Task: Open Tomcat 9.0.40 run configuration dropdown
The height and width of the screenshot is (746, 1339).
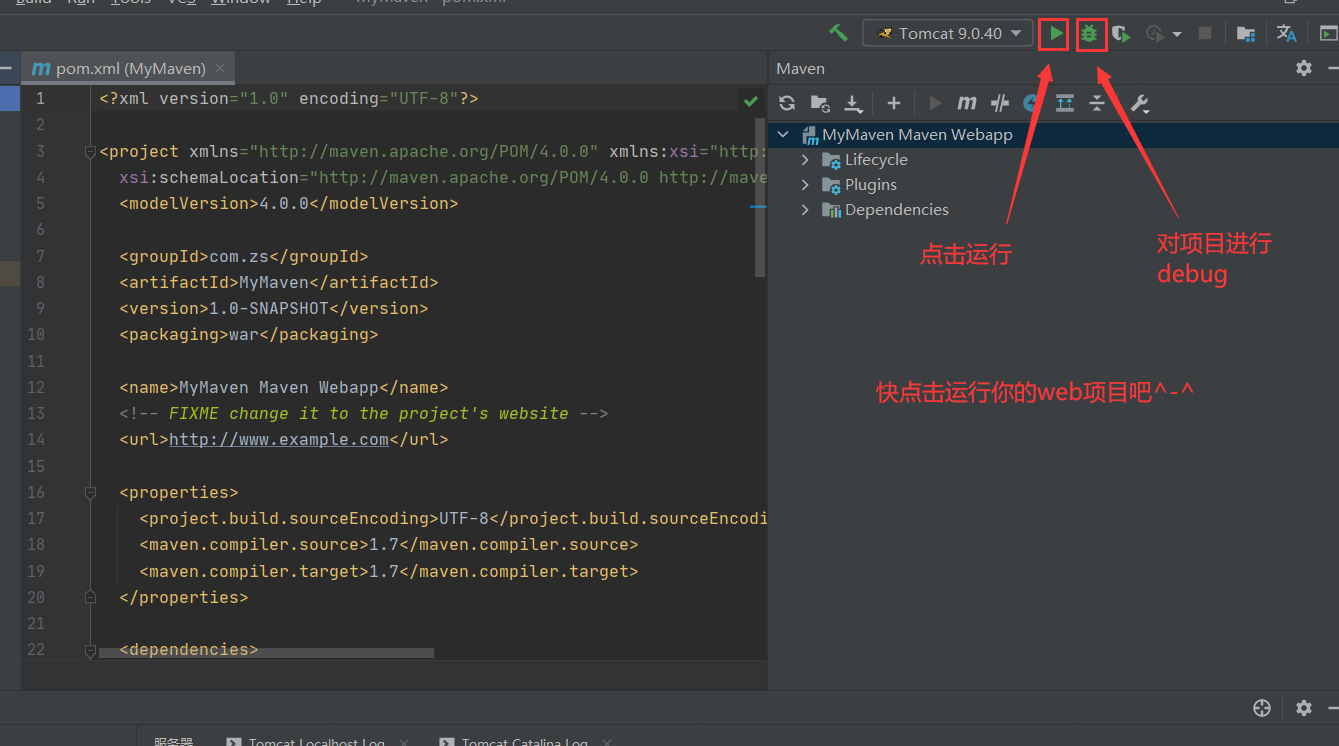Action: (947, 33)
